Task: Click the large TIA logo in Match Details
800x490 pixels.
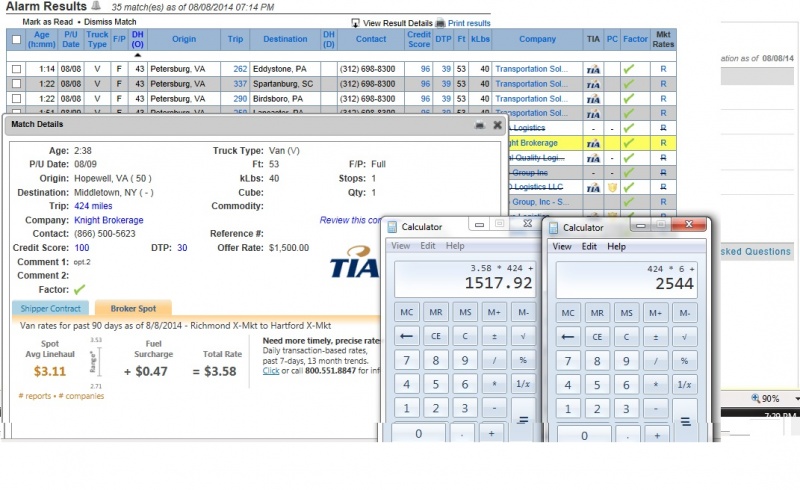Action: [354, 262]
